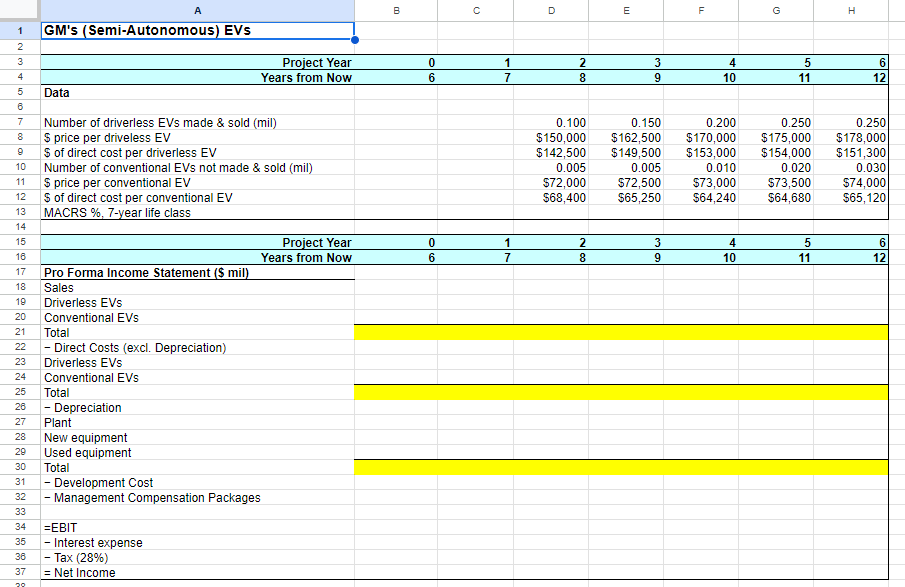This screenshot has width=905, height=587.
Task: Click the 'Sales' label in row 18
Action: (59, 287)
